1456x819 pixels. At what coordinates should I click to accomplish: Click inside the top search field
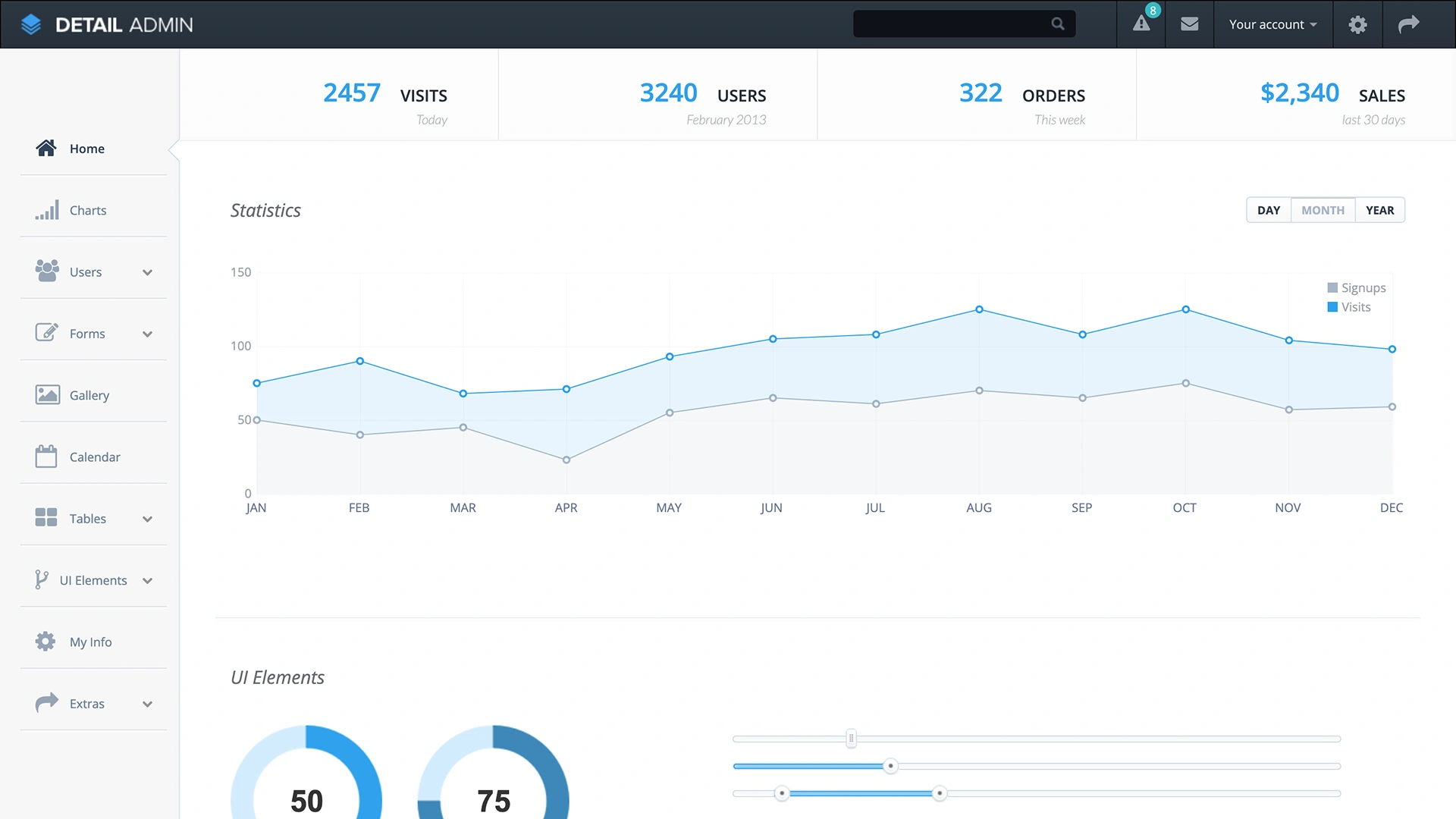(x=955, y=23)
